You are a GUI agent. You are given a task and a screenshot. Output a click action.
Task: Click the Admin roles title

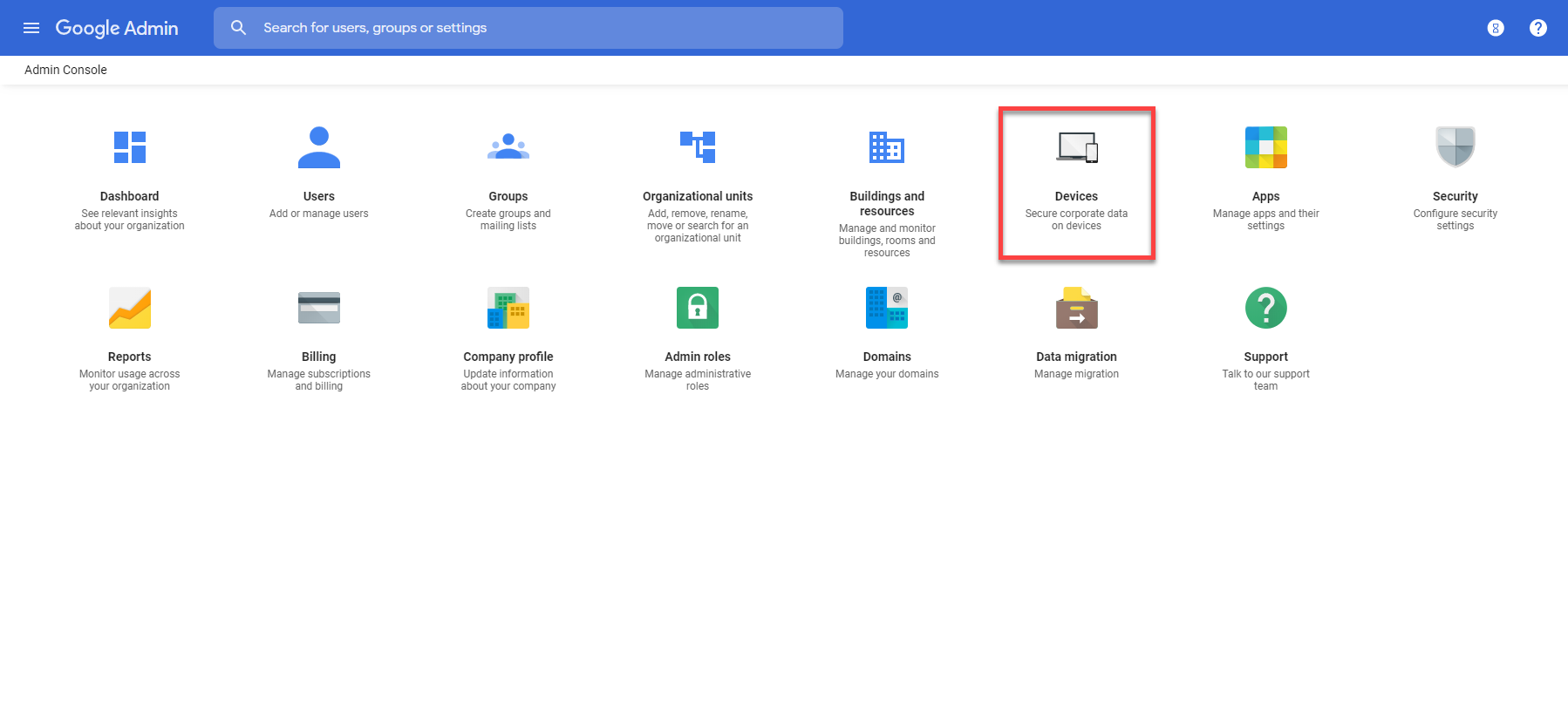click(698, 357)
